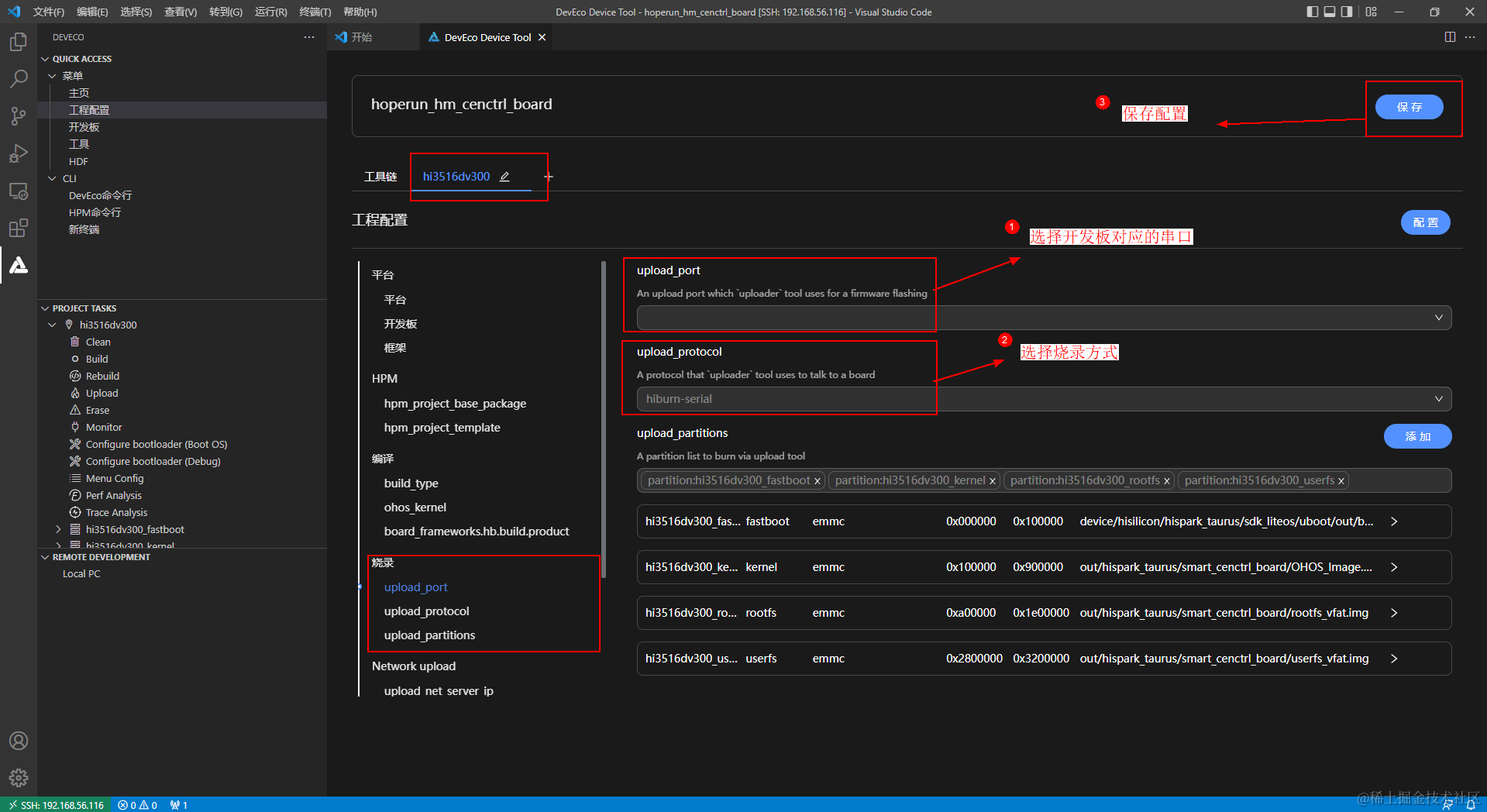Expand the userfs partition row
Viewport: 1487px width, 812px height.
tap(1394, 659)
